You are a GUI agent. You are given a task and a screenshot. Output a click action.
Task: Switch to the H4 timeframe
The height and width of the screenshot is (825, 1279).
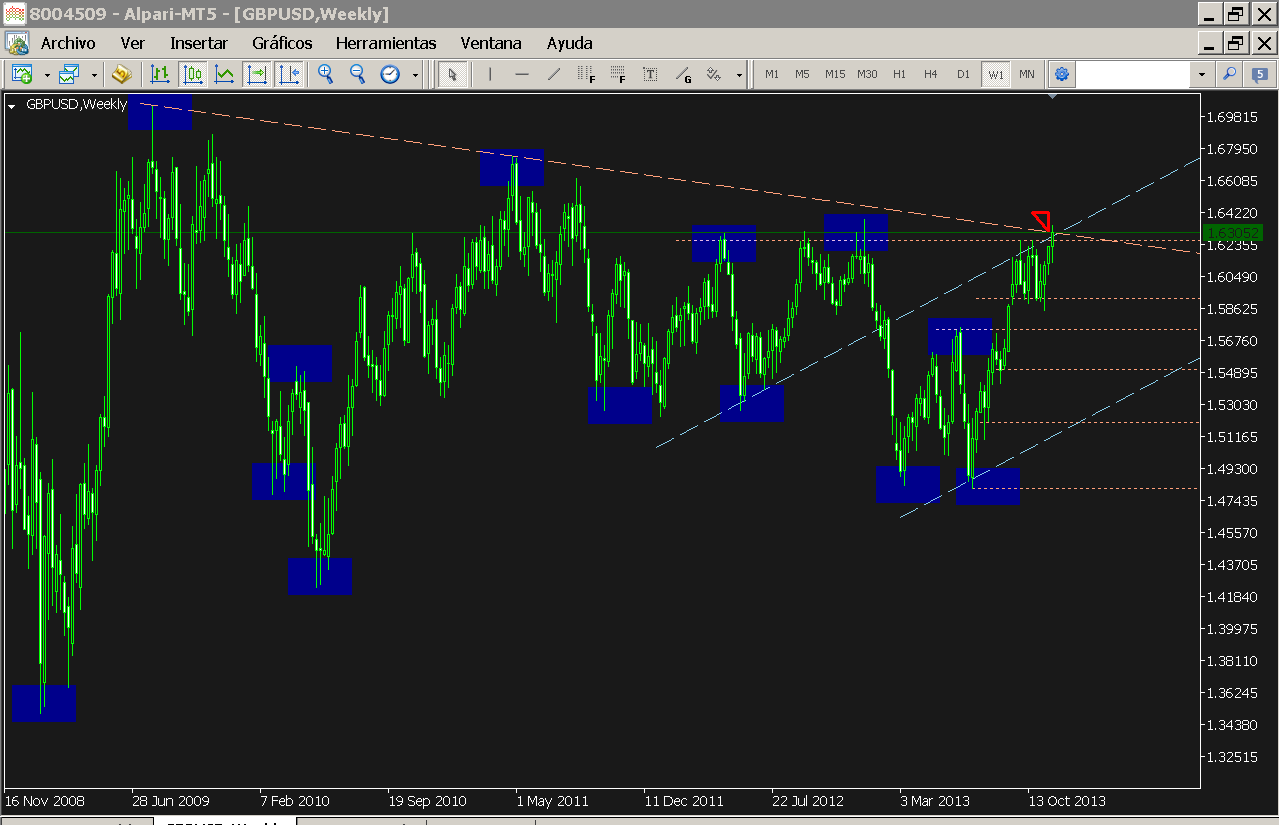pyautogui.click(x=931, y=74)
